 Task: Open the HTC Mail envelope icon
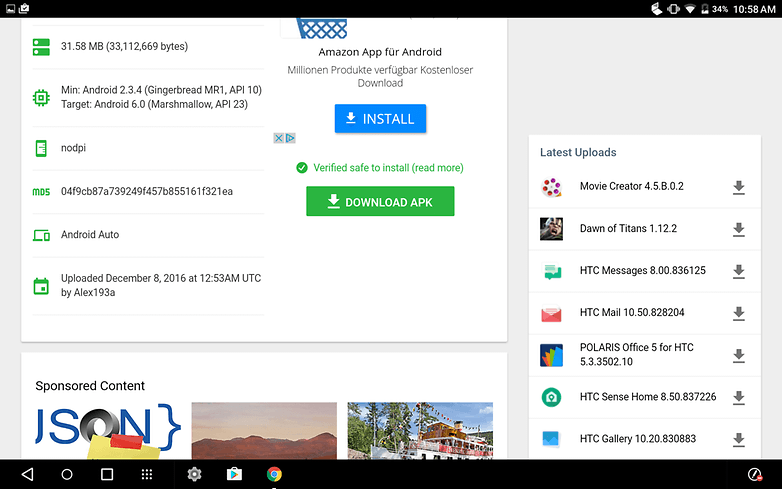pyautogui.click(x=552, y=314)
